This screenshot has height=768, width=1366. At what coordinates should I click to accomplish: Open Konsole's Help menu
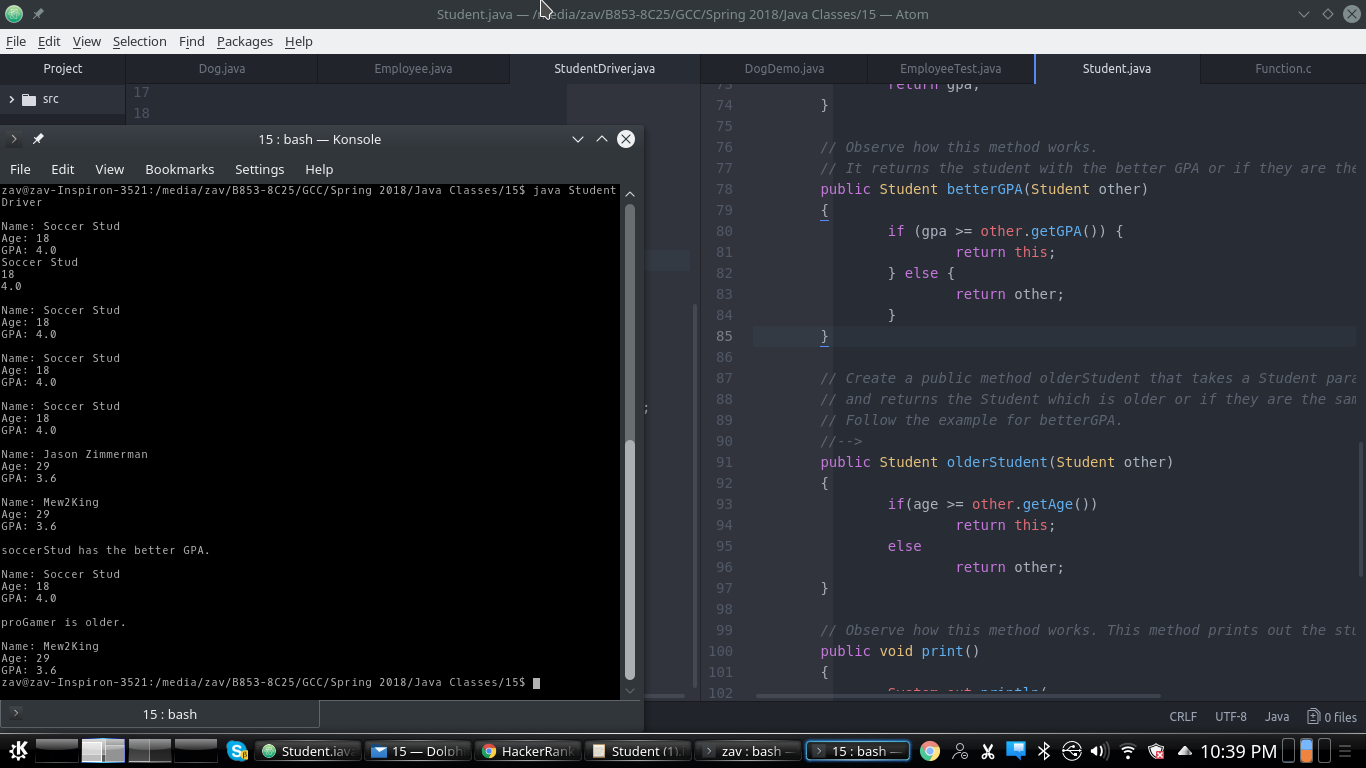(x=319, y=169)
